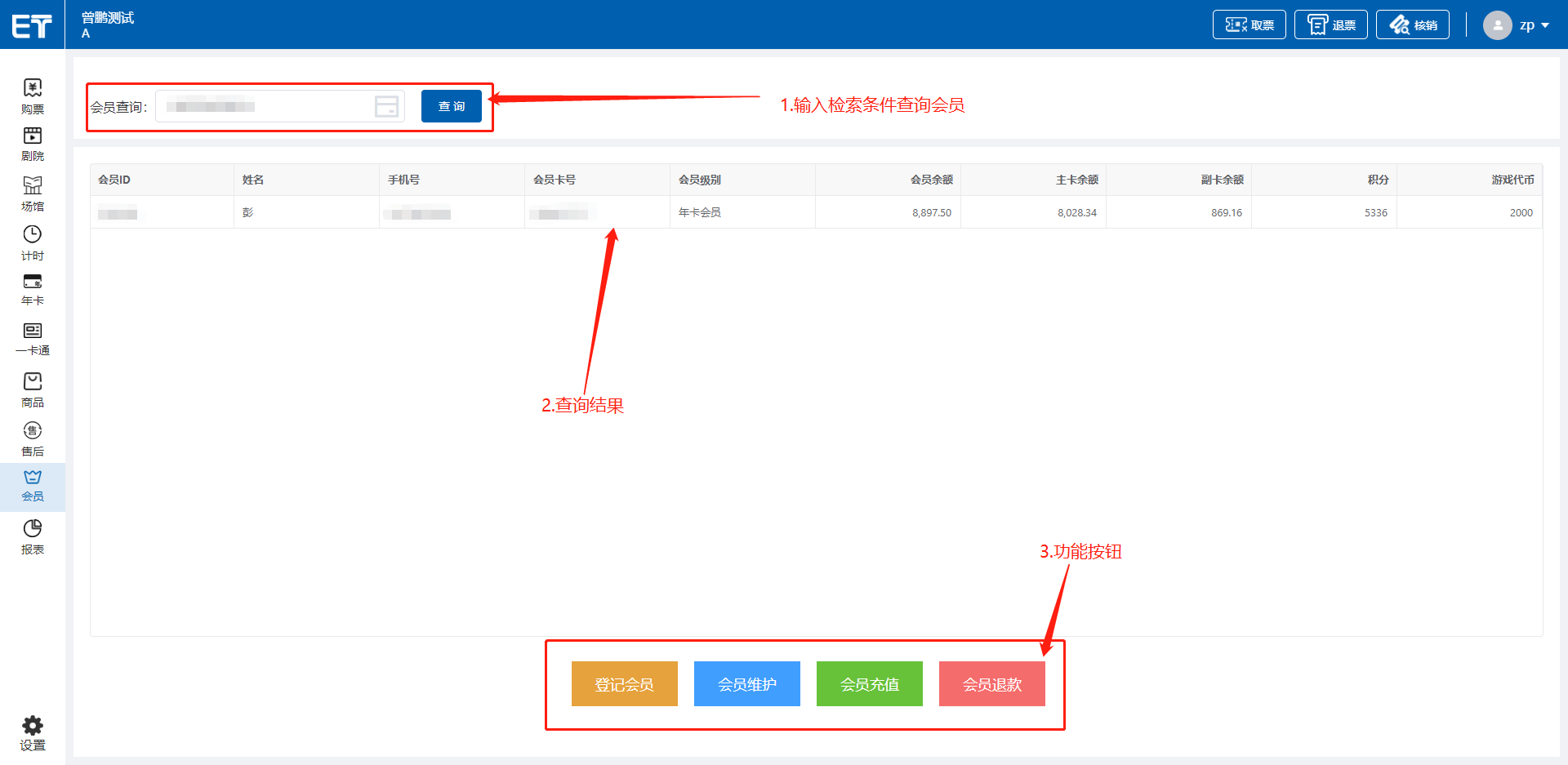The width and height of the screenshot is (1568, 765).
Task: Open the 商品 goods bag icon
Action: coord(33,382)
